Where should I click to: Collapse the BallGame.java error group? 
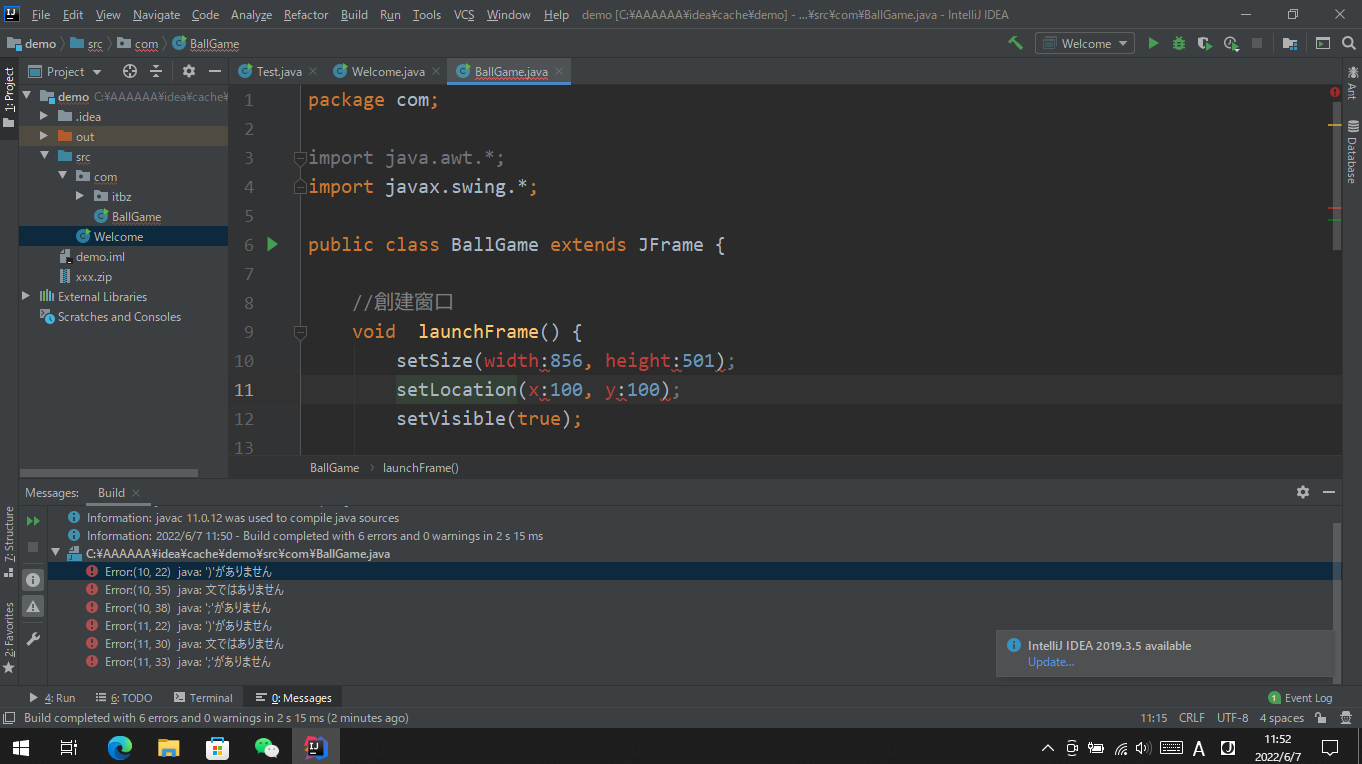click(x=56, y=553)
